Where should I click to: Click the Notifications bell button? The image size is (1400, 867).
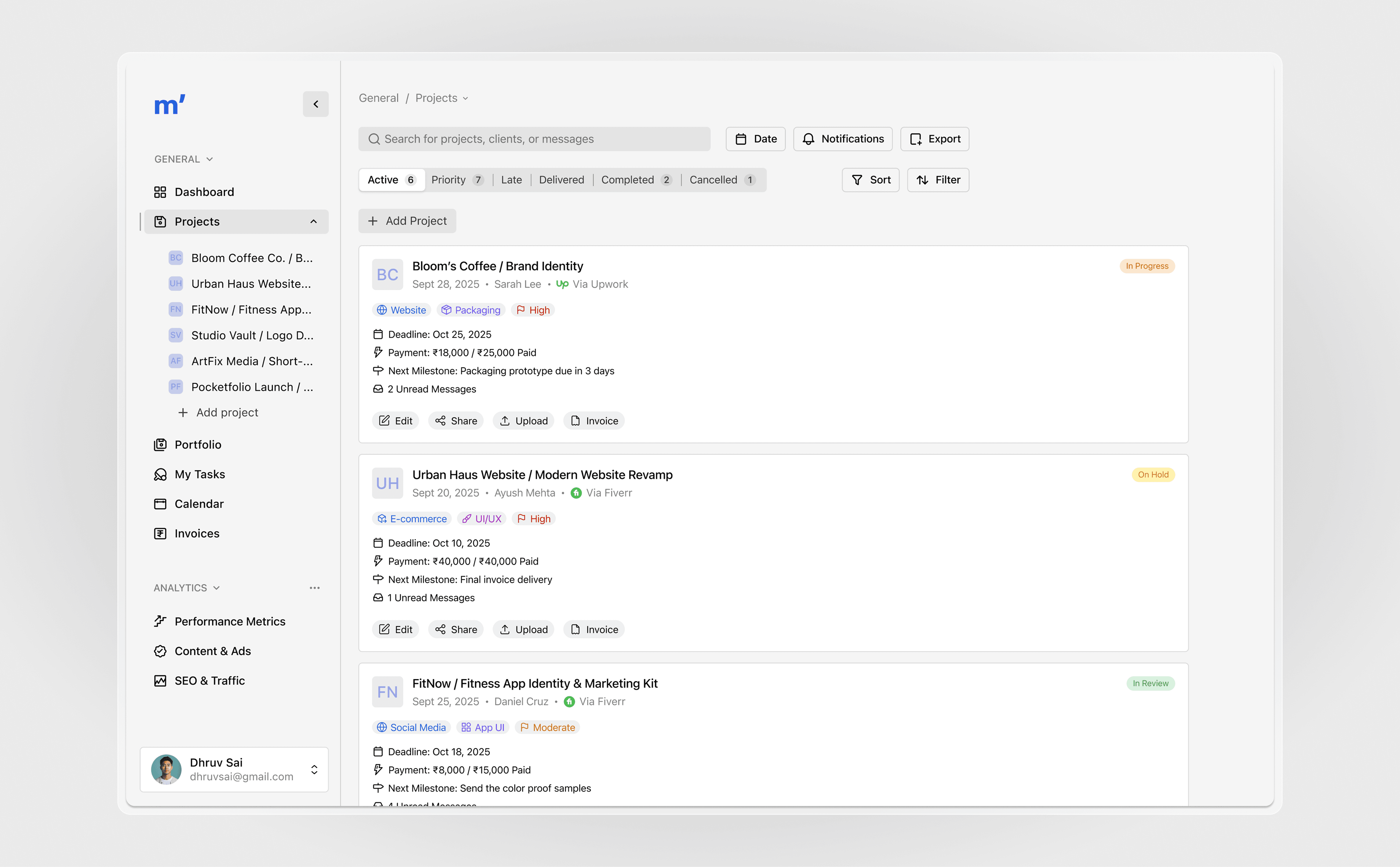click(843, 139)
